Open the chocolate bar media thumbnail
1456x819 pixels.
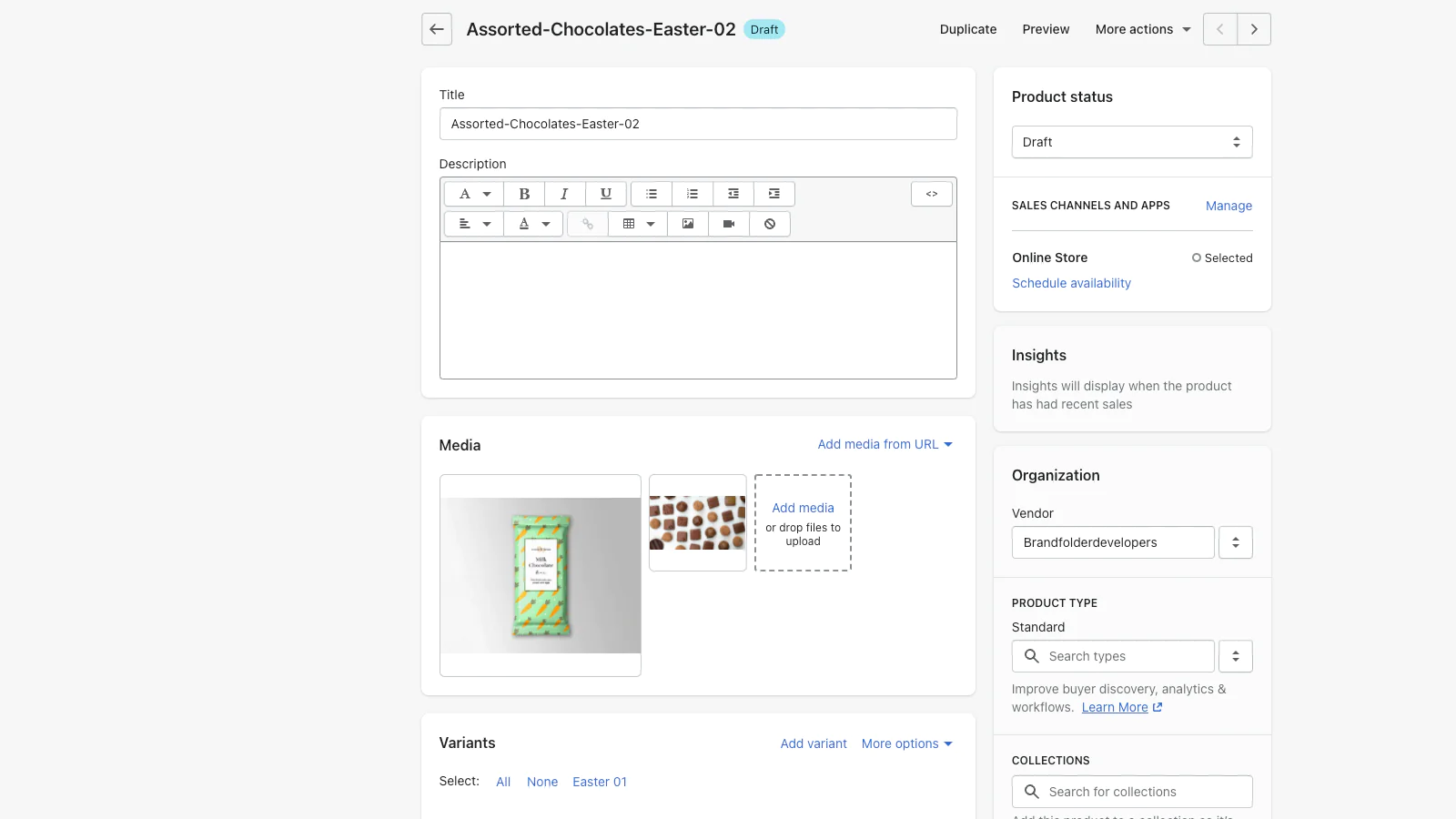point(541,575)
